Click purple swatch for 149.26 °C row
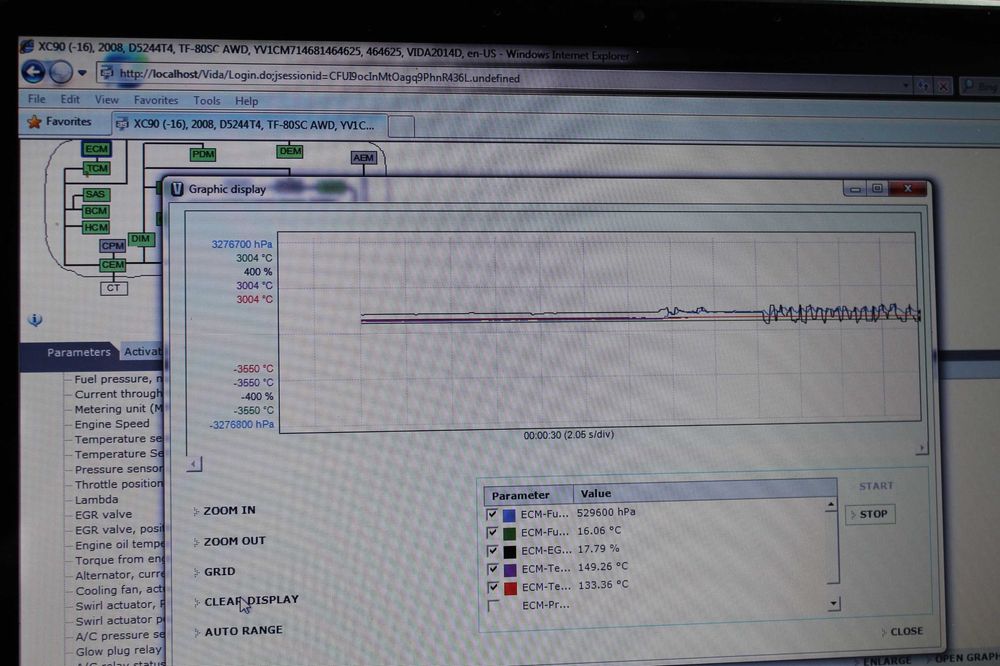 pyautogui.click(x=510, y=569)
